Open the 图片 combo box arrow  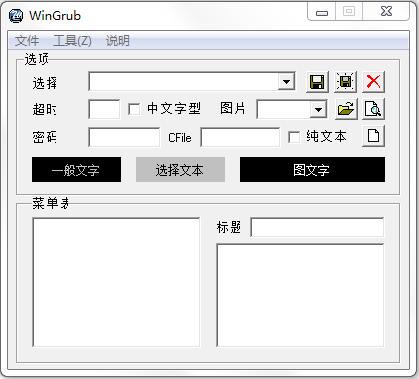click(318, 109)
